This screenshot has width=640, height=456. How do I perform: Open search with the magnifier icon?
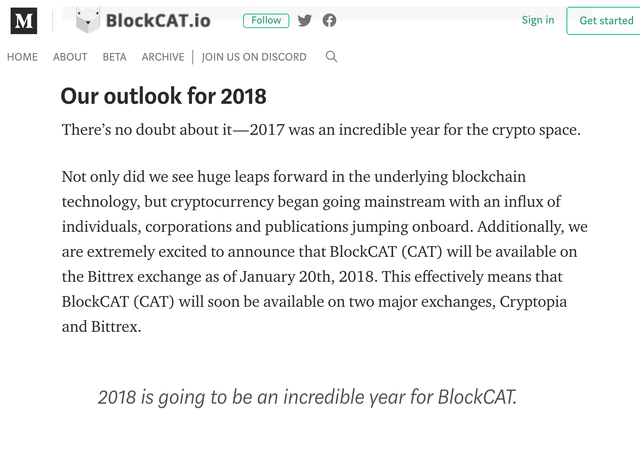point(331,57)
